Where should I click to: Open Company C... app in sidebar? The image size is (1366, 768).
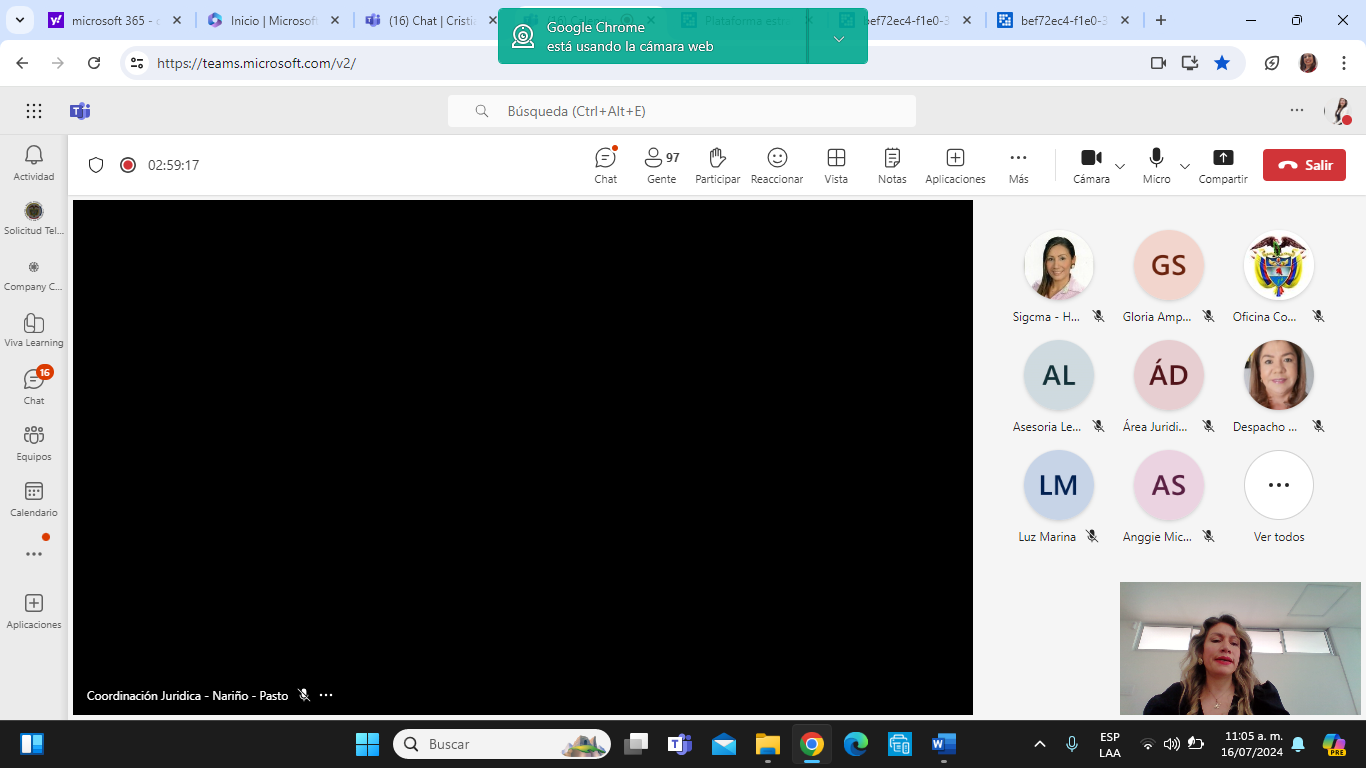[x=34, y=275]
